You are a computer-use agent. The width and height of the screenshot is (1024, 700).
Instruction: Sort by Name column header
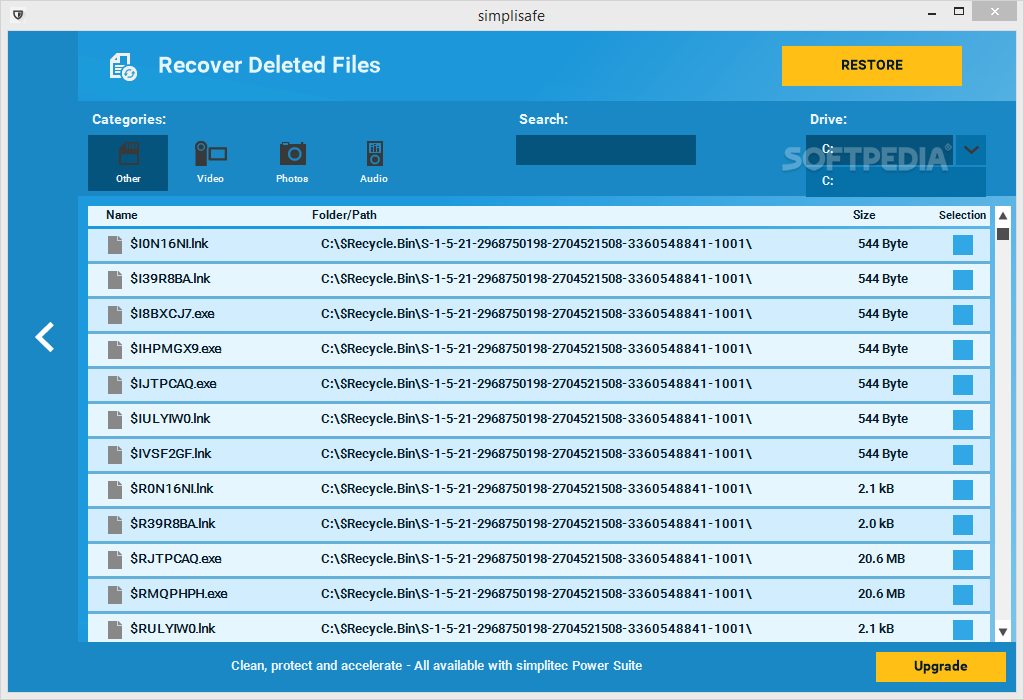coord(121,215)
